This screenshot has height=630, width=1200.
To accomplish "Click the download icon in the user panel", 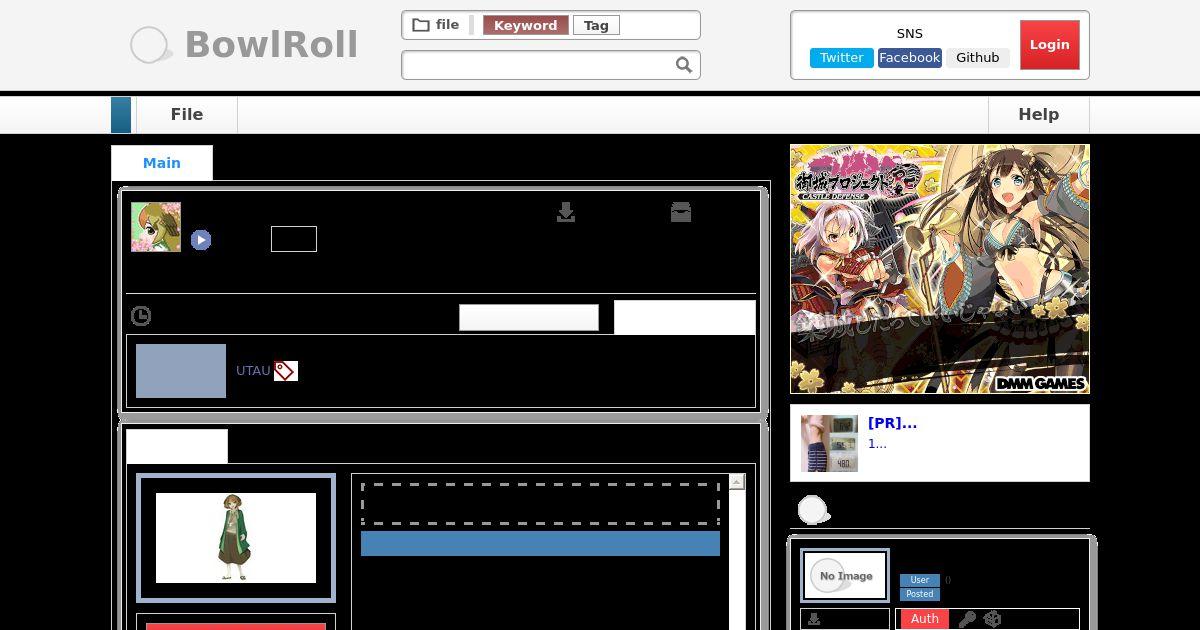I will click(814, 619).
